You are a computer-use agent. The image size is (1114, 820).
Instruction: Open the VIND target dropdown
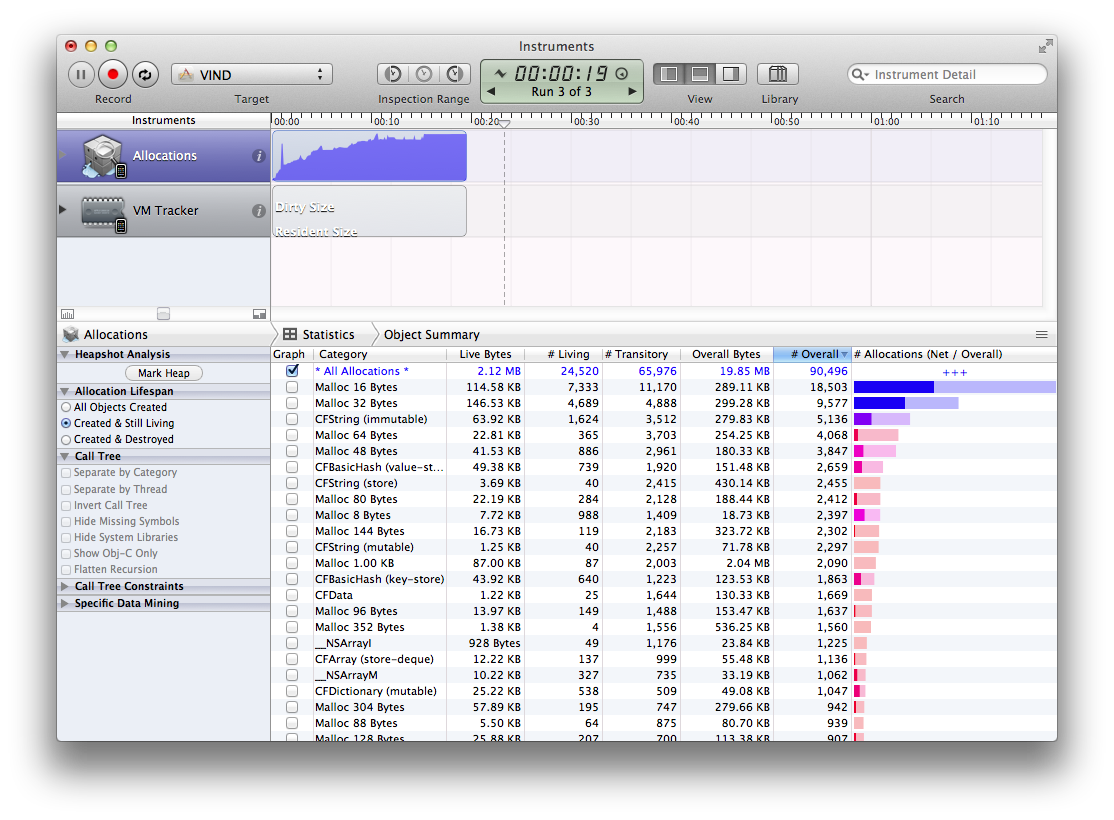252,75
